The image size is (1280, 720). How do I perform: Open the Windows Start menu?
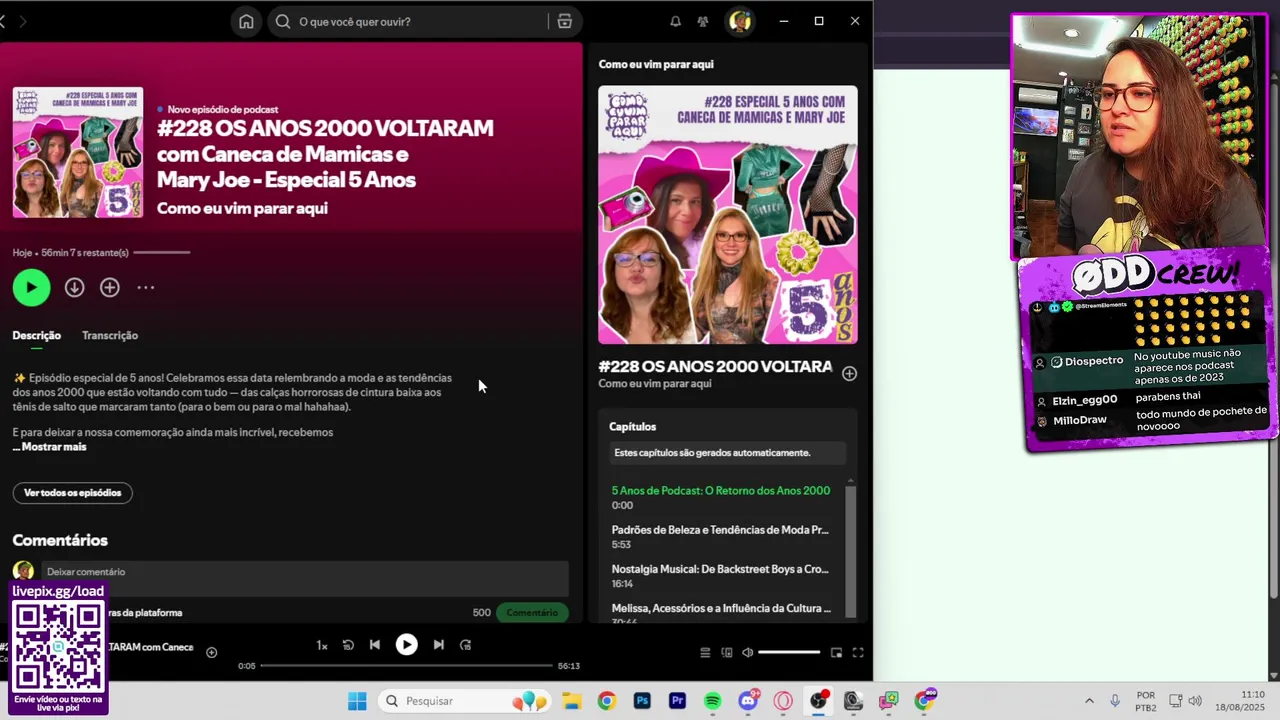point(357,701)
